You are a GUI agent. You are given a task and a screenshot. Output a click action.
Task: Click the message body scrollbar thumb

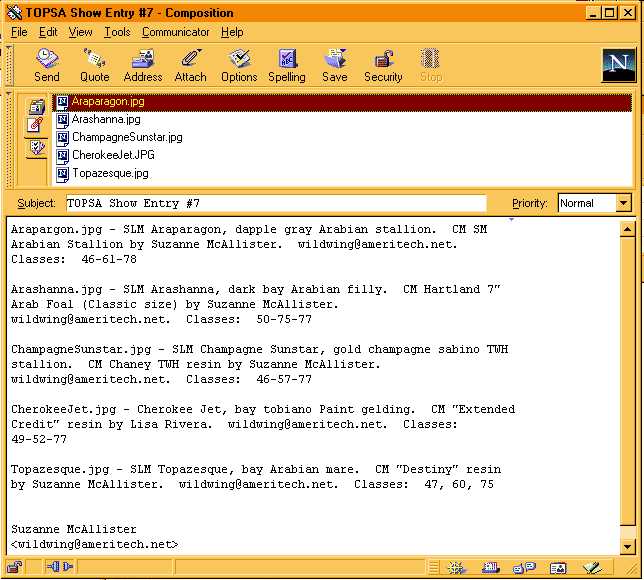pyautogui.click(x=627, y=381)
